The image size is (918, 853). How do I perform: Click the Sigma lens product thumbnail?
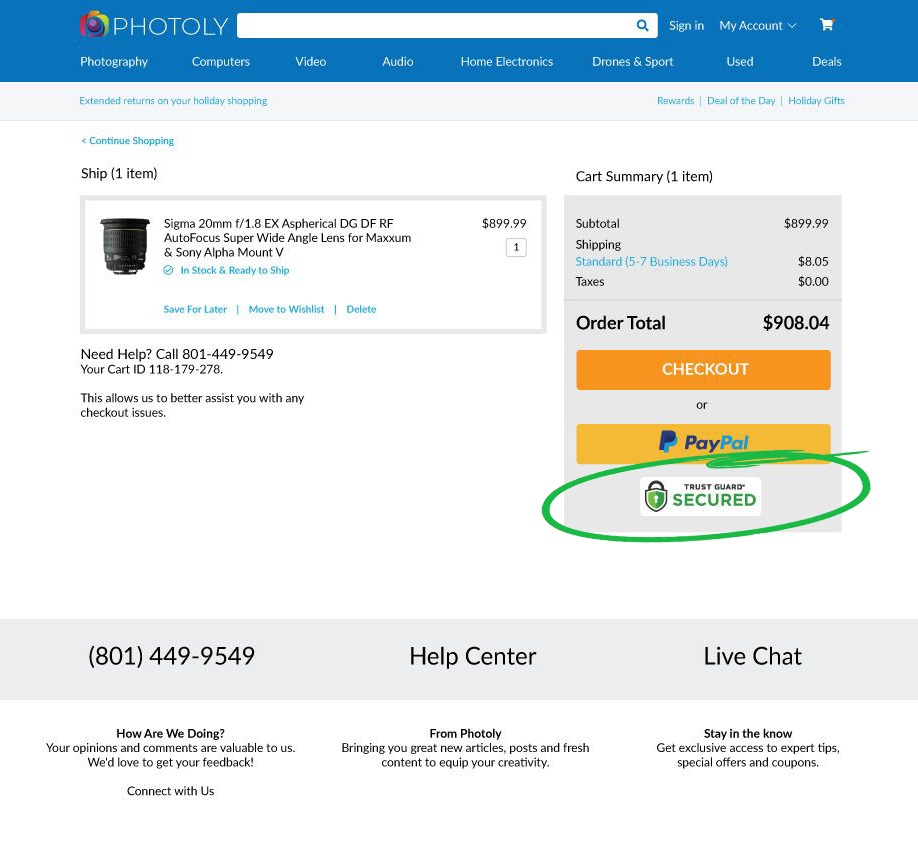125,246
